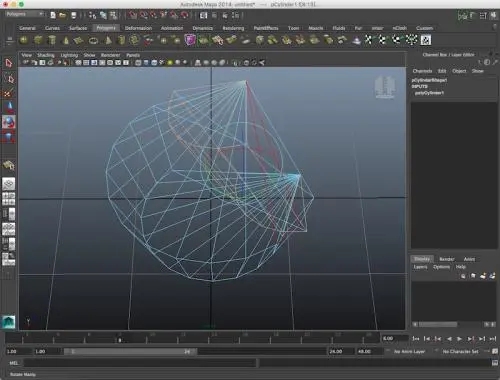Open the No Character Set dropdown
This screenshot has height=380, width=500.
click(463, 351)
